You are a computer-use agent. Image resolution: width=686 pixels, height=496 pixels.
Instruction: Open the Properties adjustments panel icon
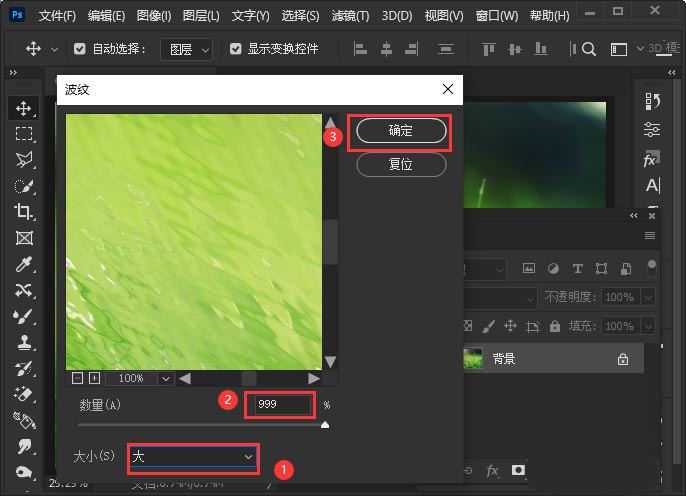652,129
